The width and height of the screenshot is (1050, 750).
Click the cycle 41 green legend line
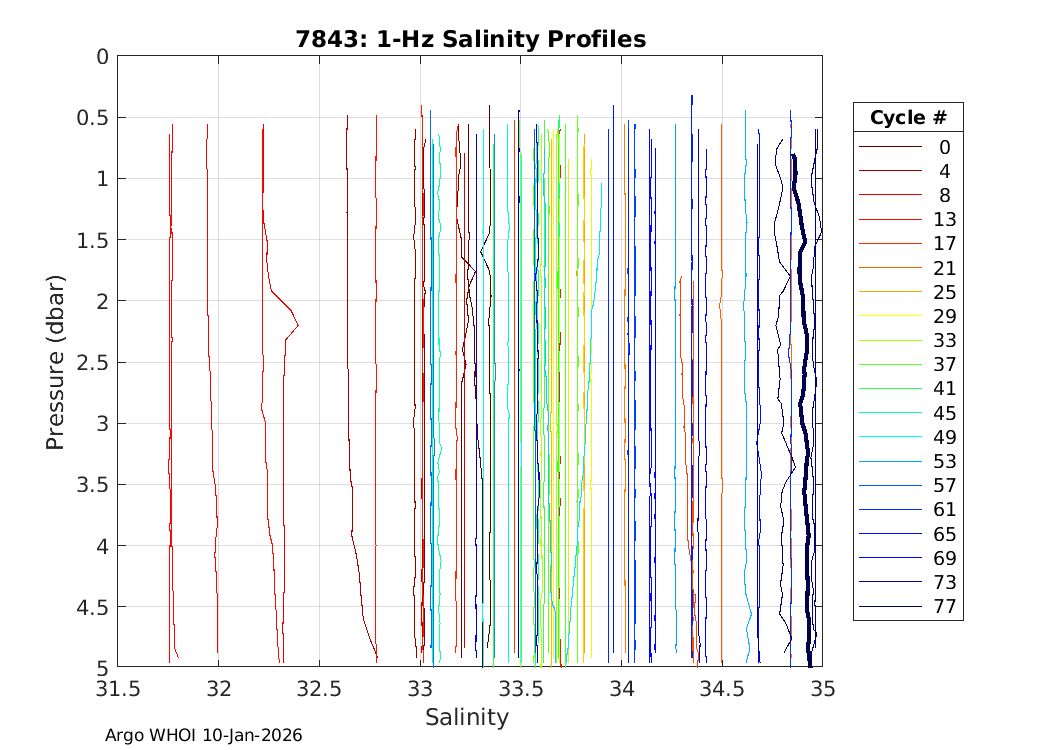click(889, 389)
